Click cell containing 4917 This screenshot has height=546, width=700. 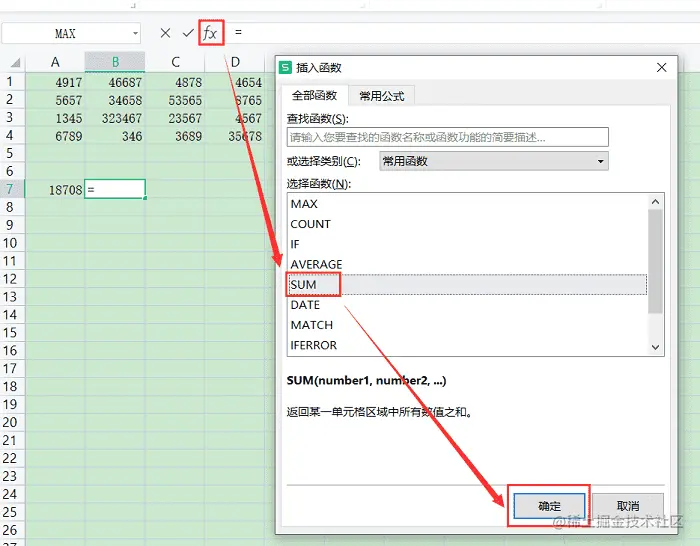55,82
